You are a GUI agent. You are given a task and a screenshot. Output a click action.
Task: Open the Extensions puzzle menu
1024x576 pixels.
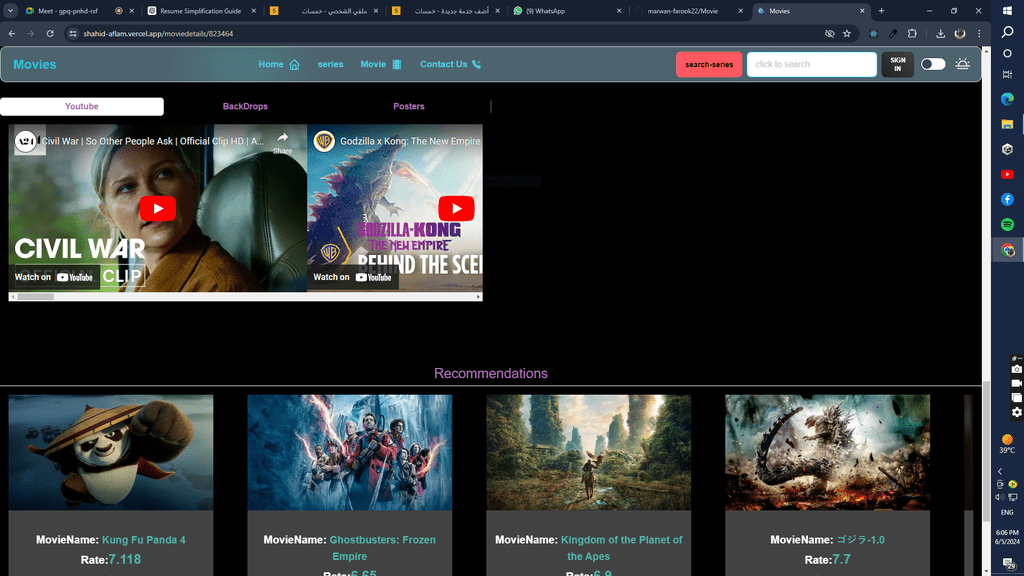912,33
